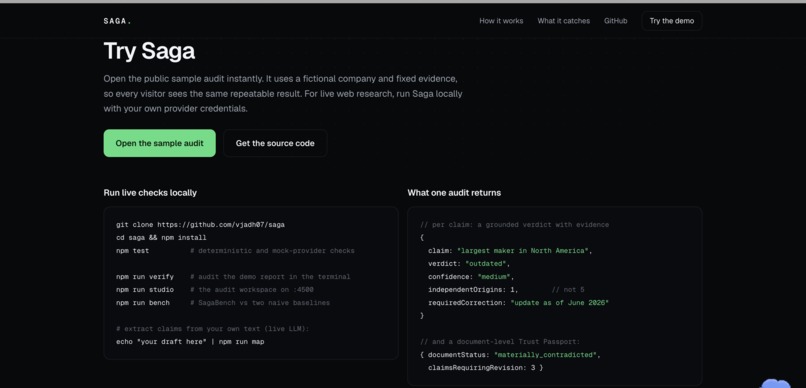Click the claimsRequiringRevision: 3 line
Viewport: 806px width, 388px height.
(x=485, y=367)
